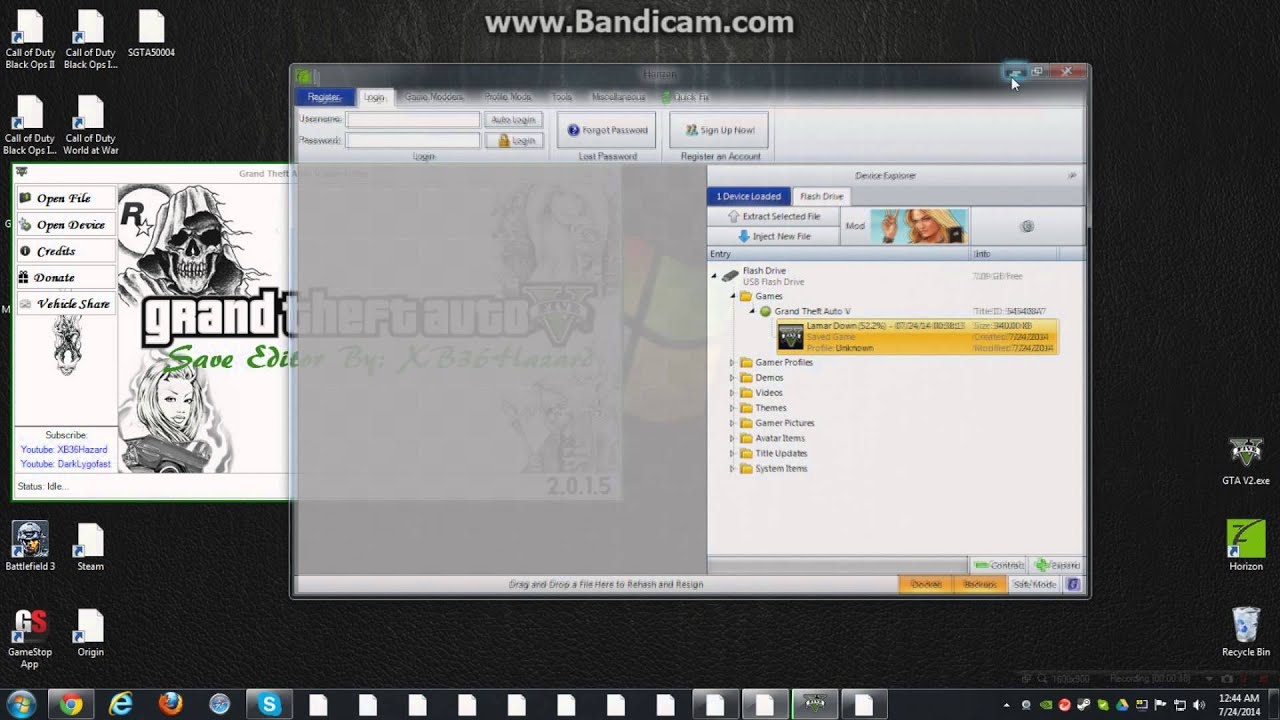
Task: Collapse the Games folder arrow
Action: click(732, 296)
